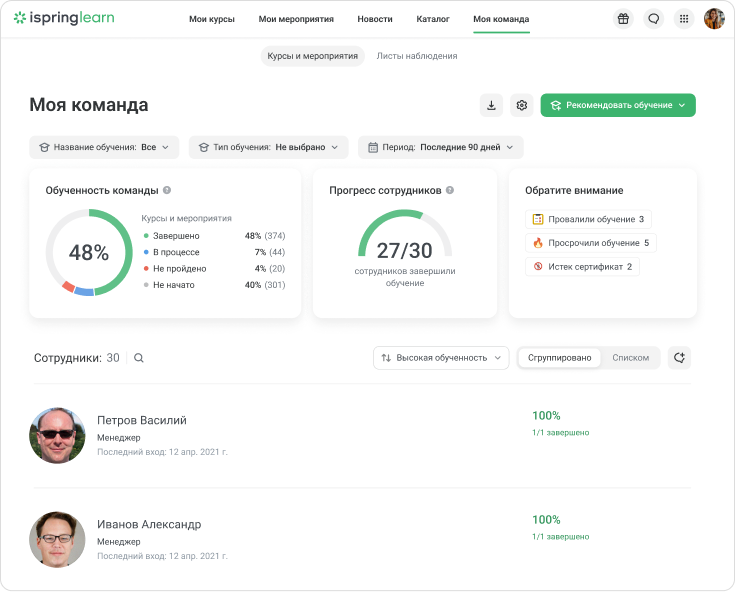Click help icon next to Прогресс сотрудников
The height and width of the screenshot is (592, 735).
(450, 190)
